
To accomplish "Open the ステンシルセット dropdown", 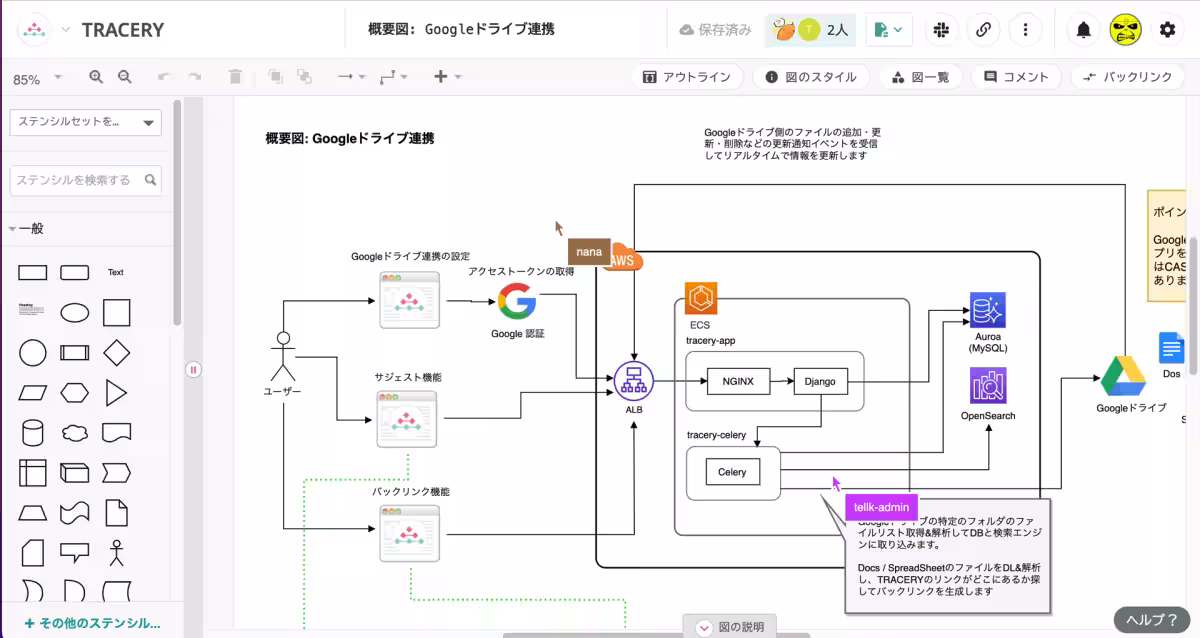I will (85, 122).
